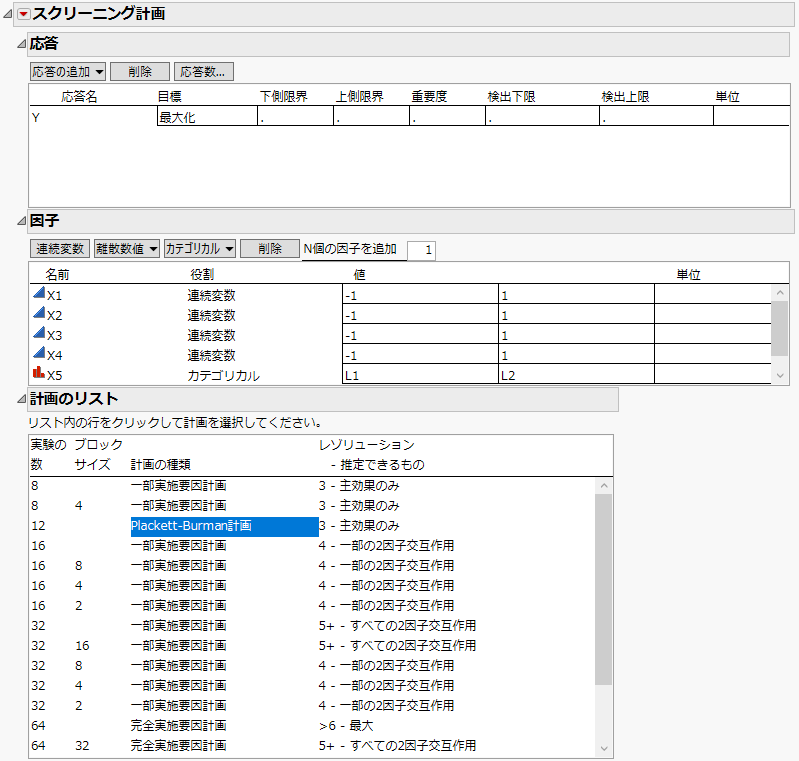Click the high value 1 for X4
The image size is (799, 761).
576,354
